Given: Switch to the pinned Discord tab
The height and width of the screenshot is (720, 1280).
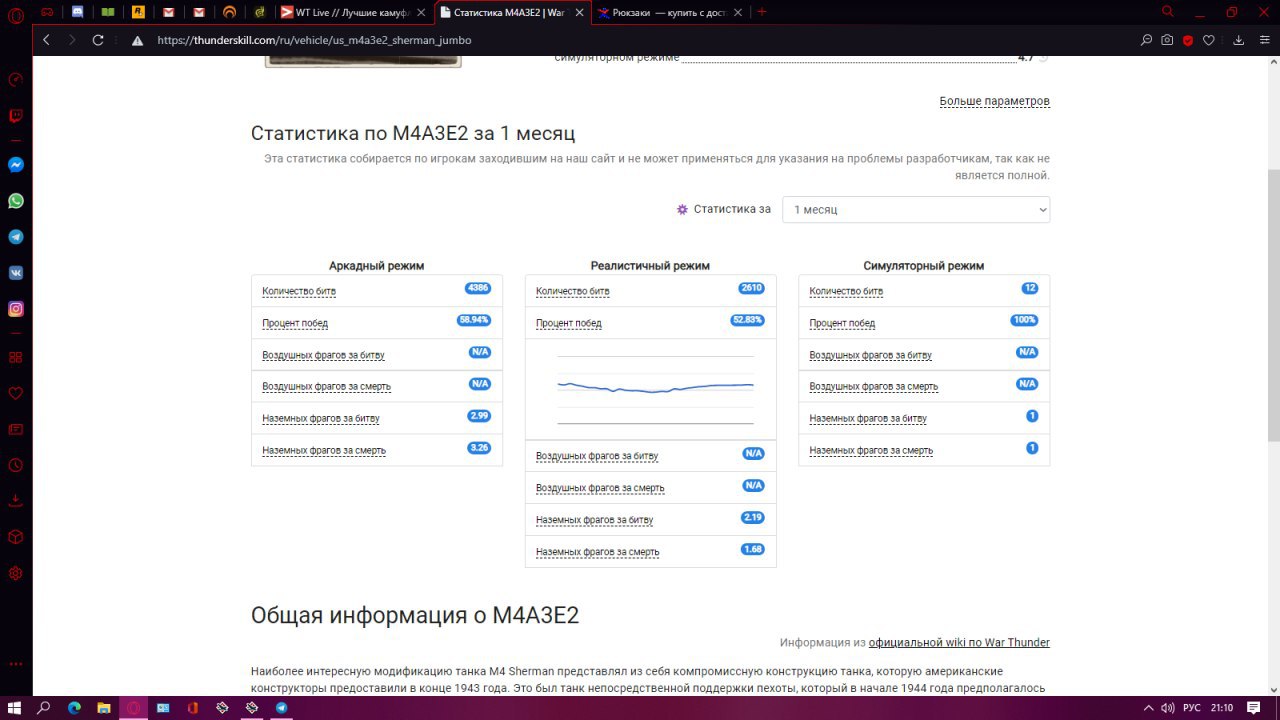Looking at the screenshot, I should click(x=78, y=12).
